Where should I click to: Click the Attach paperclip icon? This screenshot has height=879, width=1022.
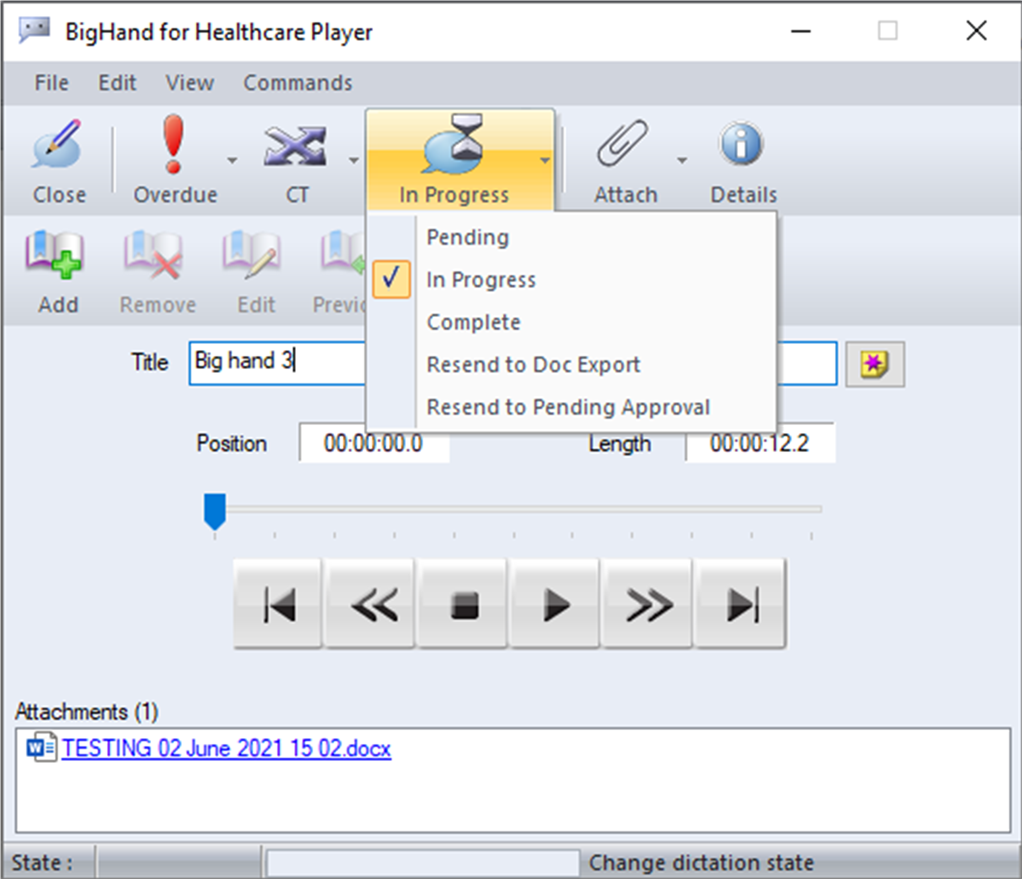[x=622, y=143]
